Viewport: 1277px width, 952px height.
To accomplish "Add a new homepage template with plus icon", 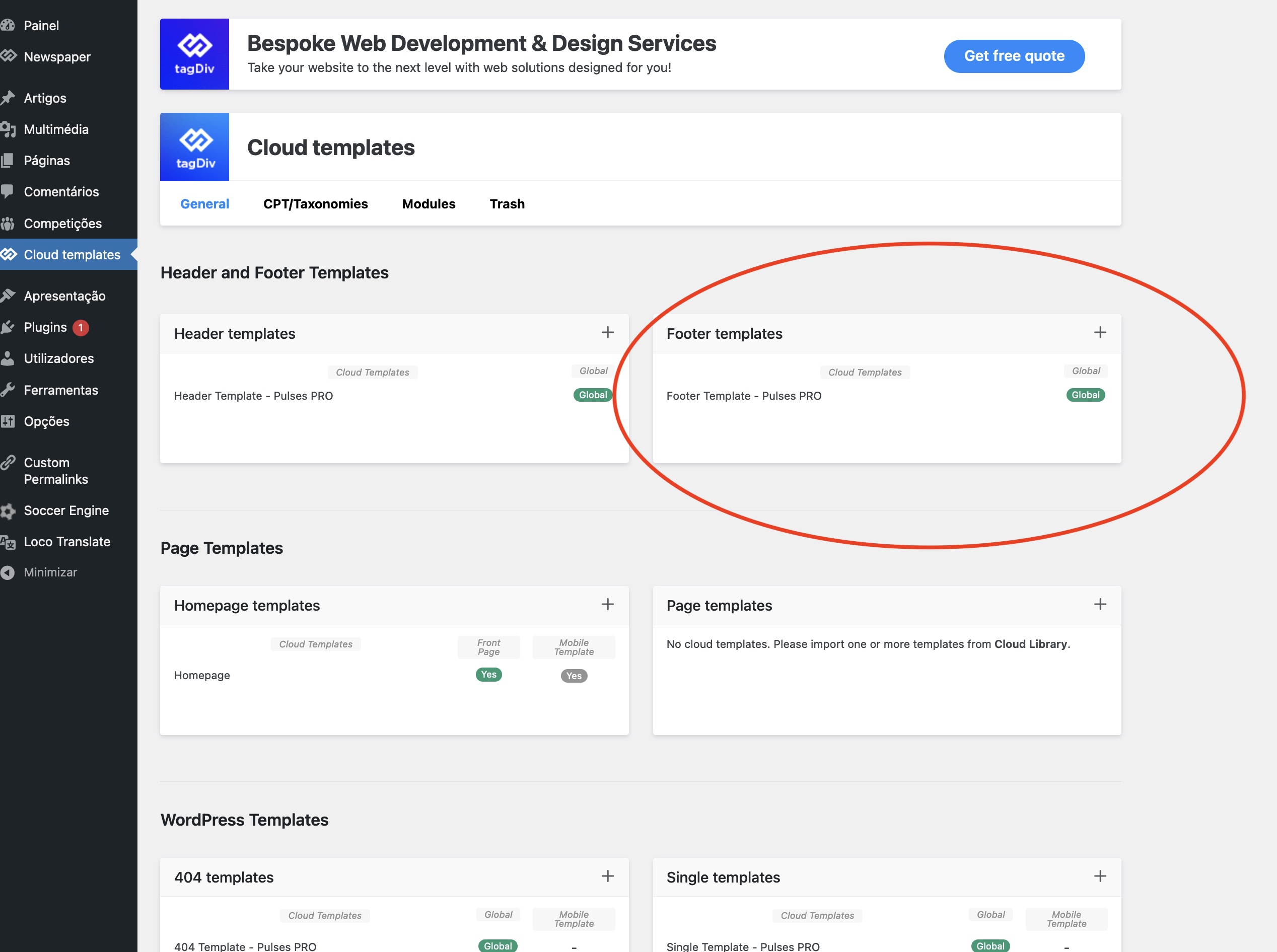I will point(607,605).
